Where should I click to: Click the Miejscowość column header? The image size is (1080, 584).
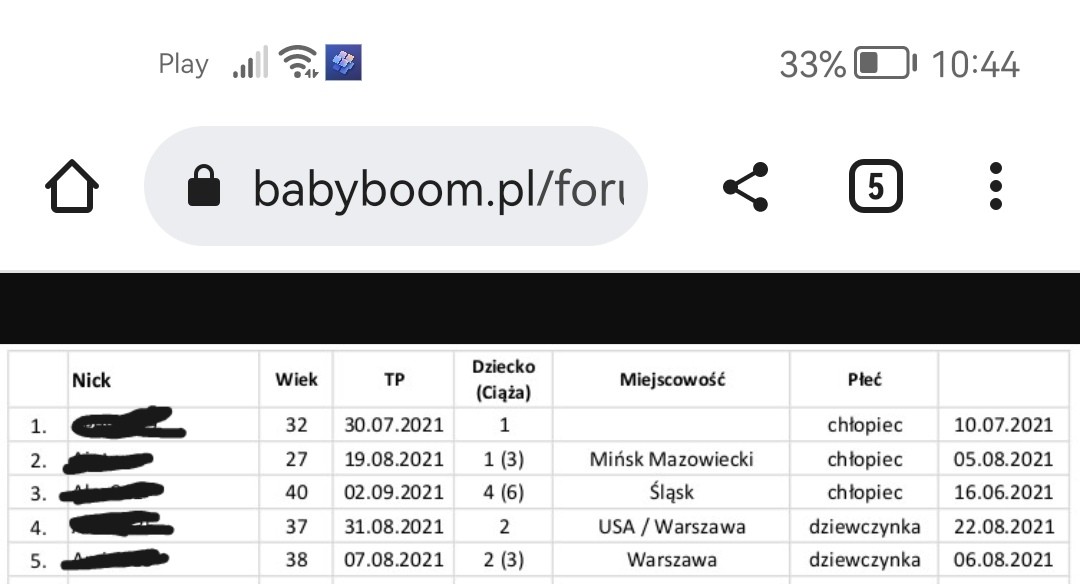(x=671, y=380)
